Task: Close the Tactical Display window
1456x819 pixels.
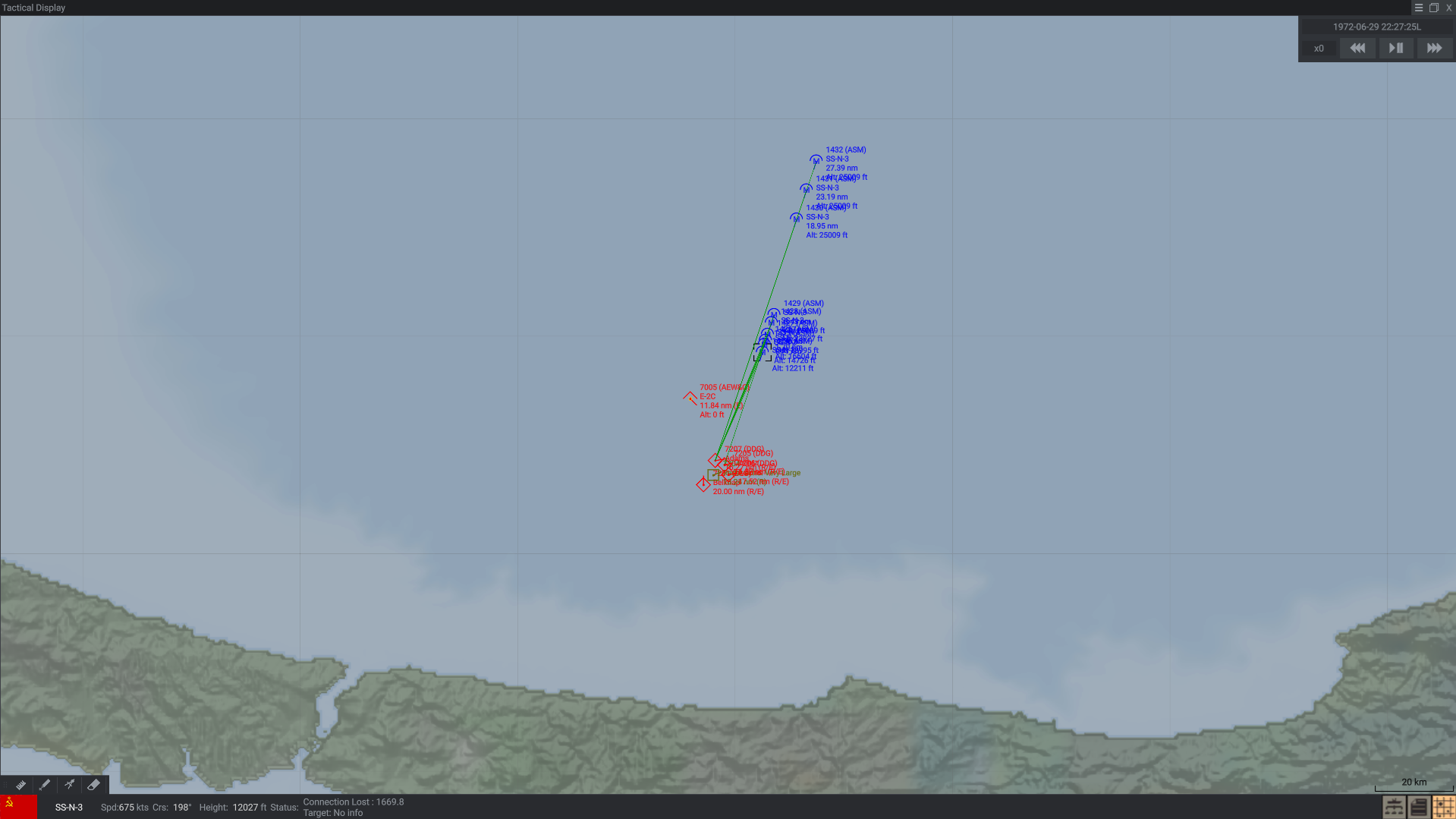Action: pos(1448,8)
